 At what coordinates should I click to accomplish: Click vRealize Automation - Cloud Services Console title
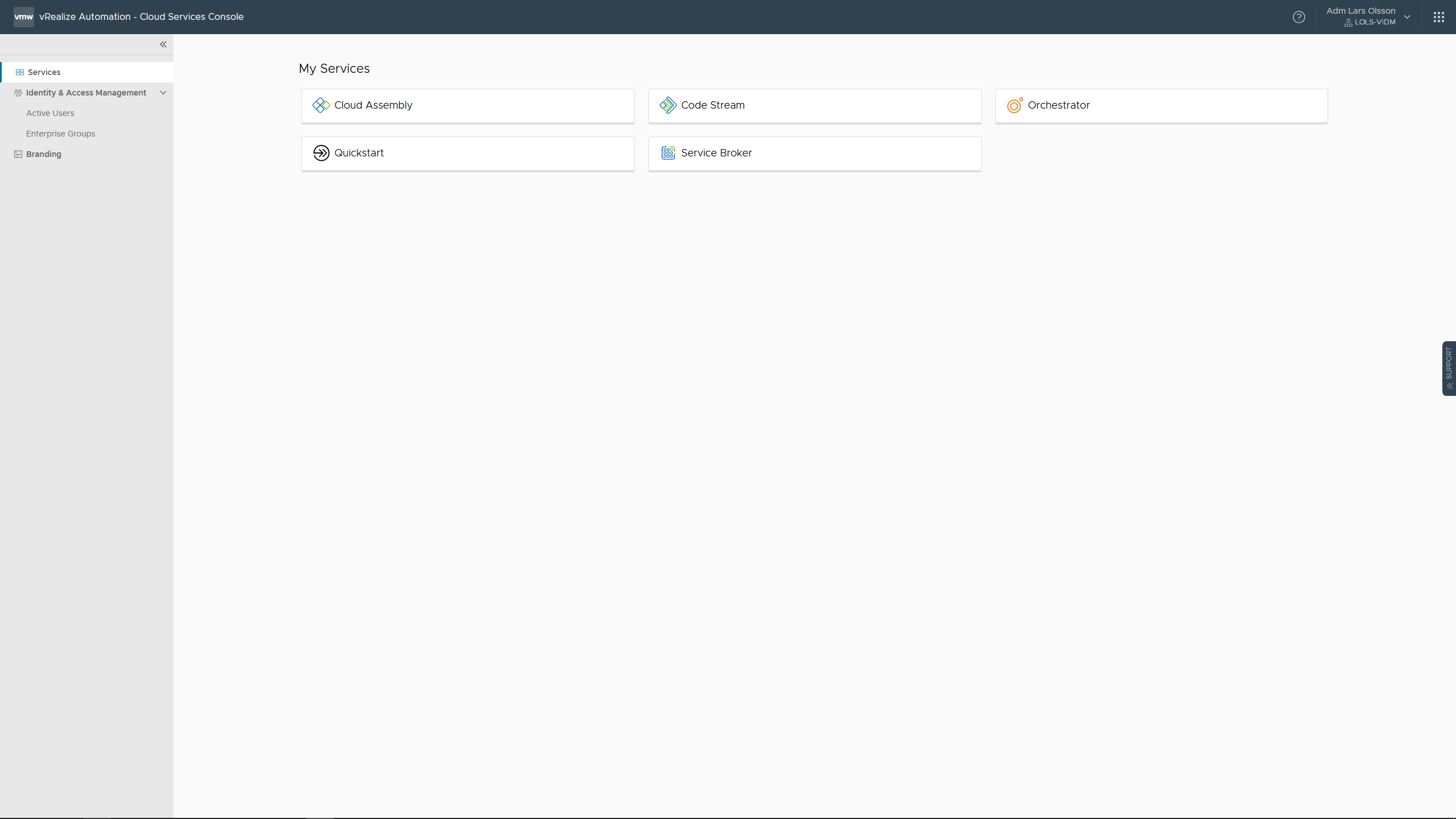[142, 16]
